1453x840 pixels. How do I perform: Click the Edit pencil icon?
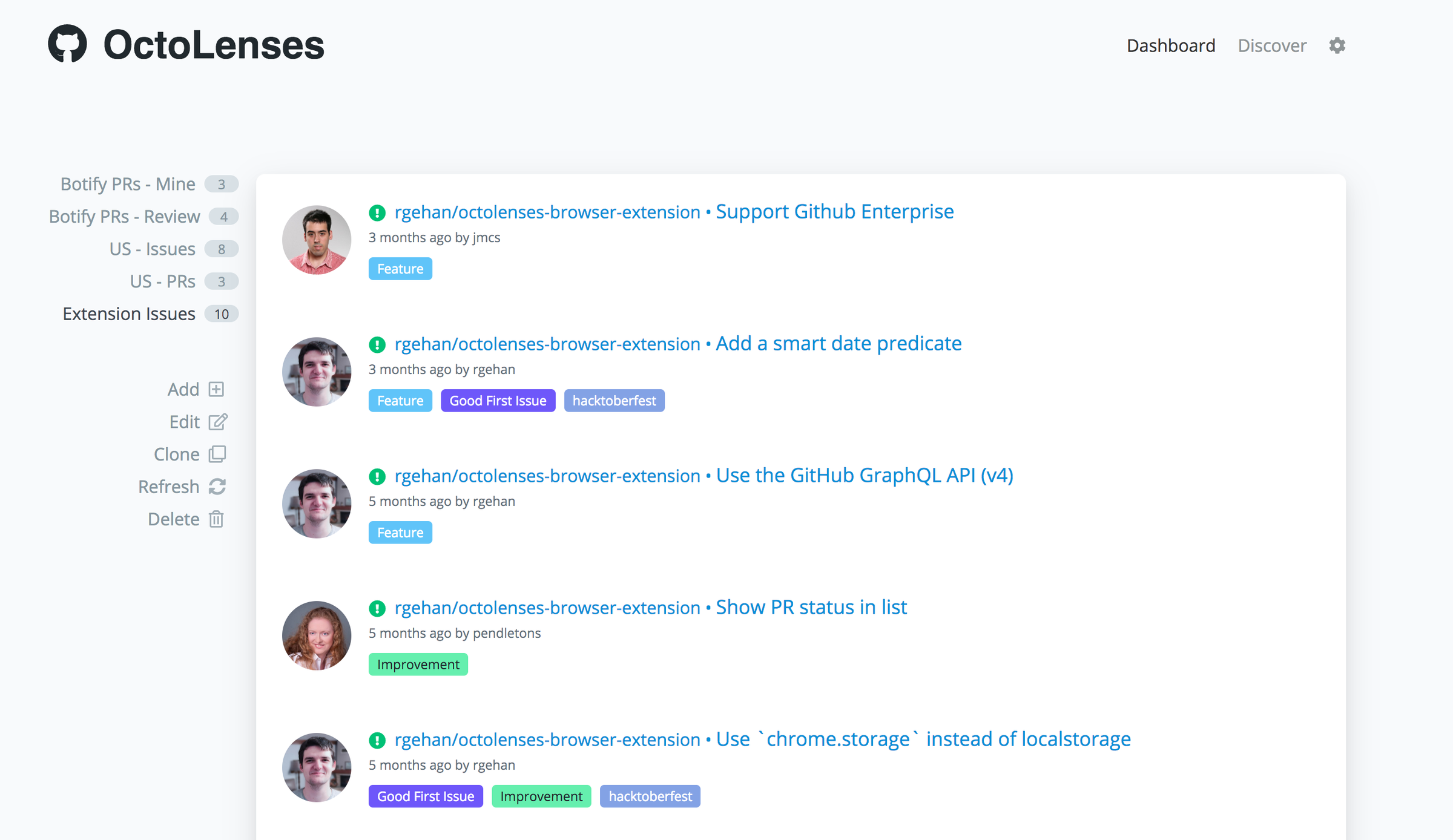coord(218,422)
